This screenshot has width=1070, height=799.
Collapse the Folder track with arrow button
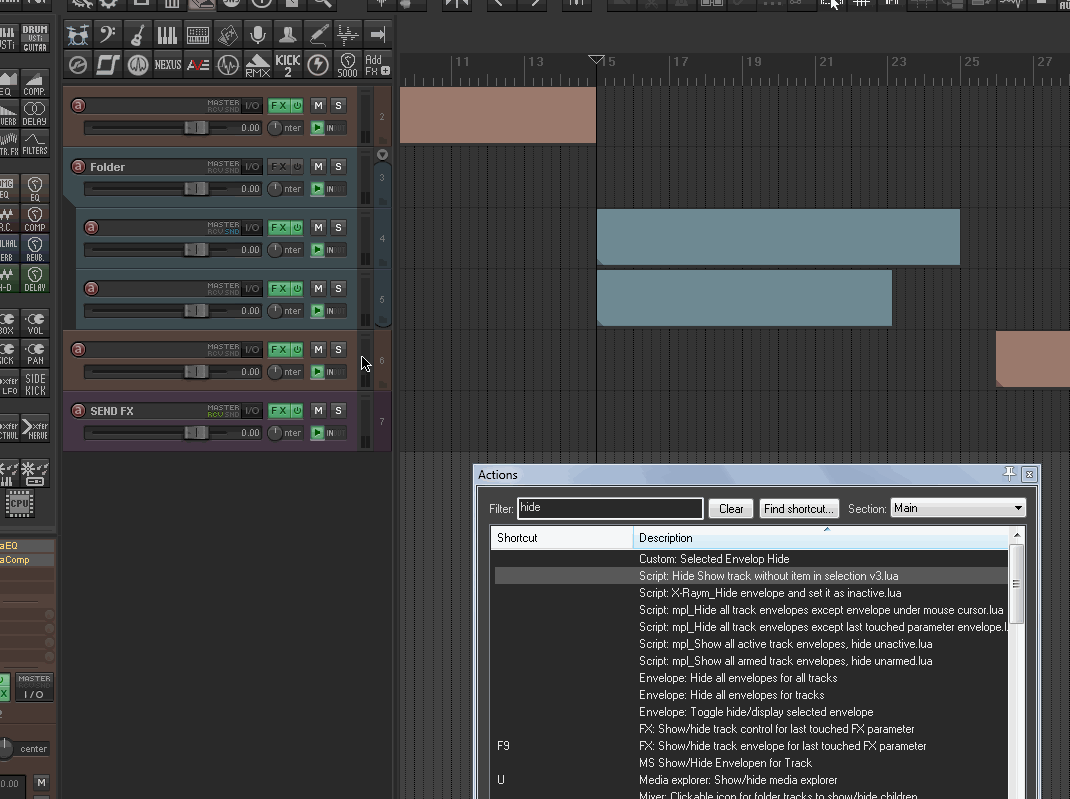pyautogui.click(x=382, y=155)
